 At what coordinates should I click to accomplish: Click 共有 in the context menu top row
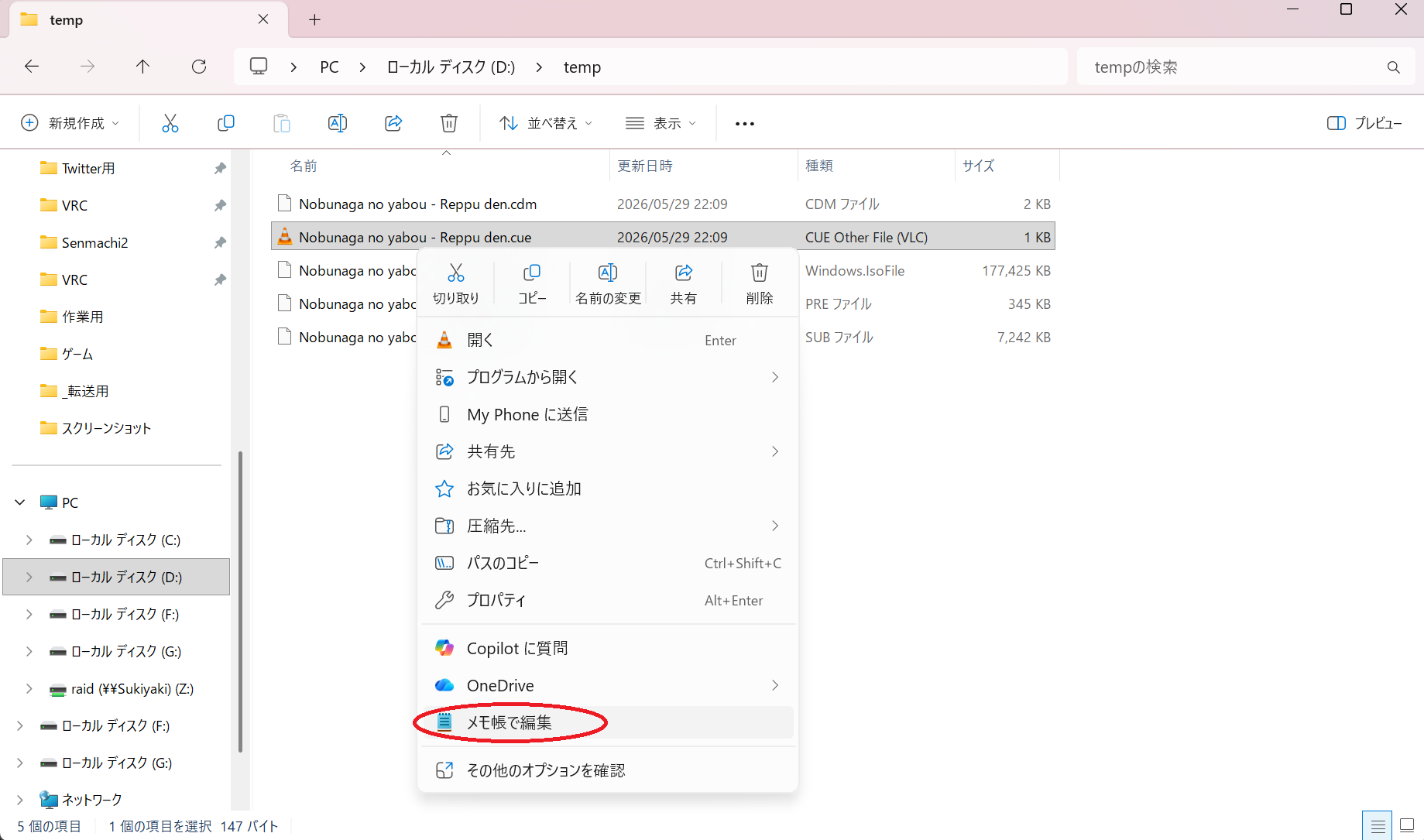point(684,284)
